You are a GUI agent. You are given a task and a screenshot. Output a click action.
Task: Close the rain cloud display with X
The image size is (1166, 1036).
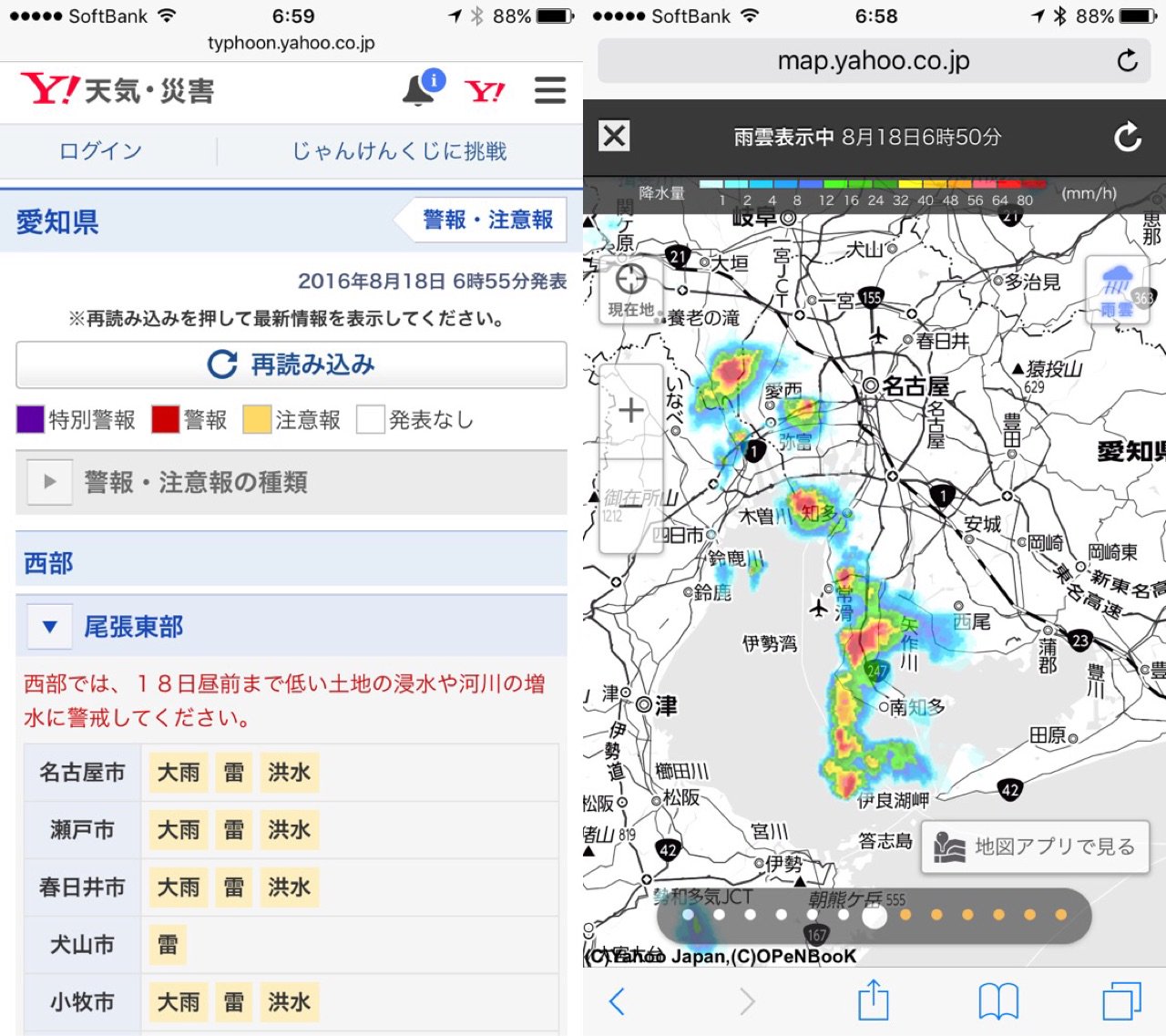pos(614,137)
